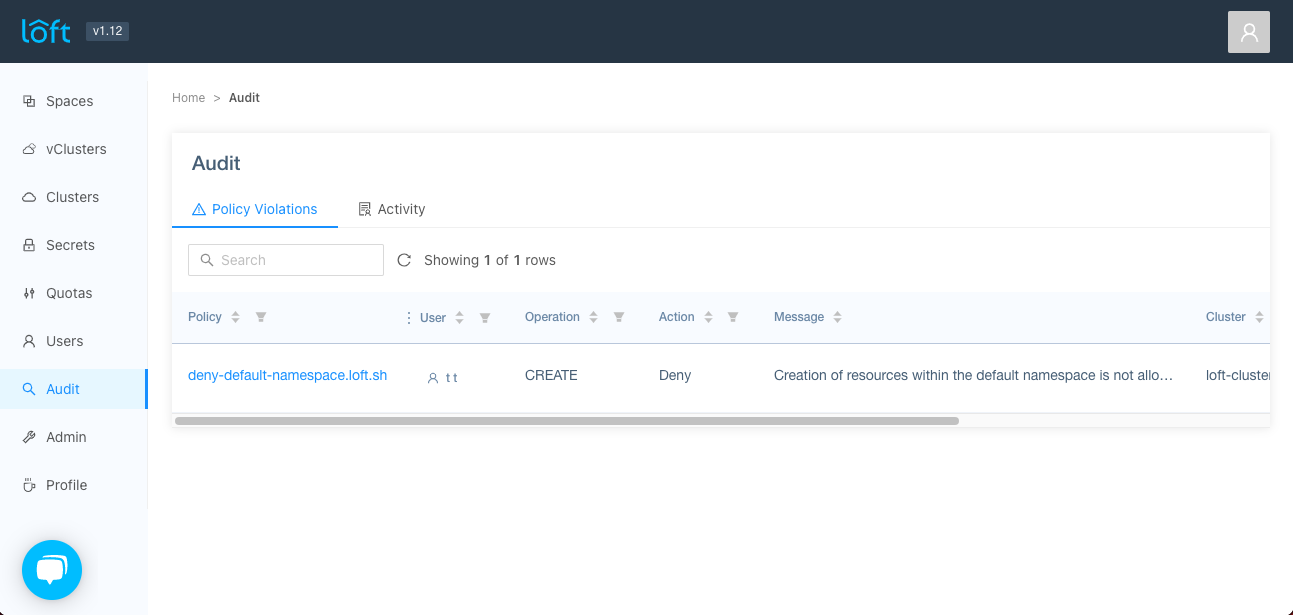1293x615 pixels.
Task: Click the Loft logo
Action: 47,31
